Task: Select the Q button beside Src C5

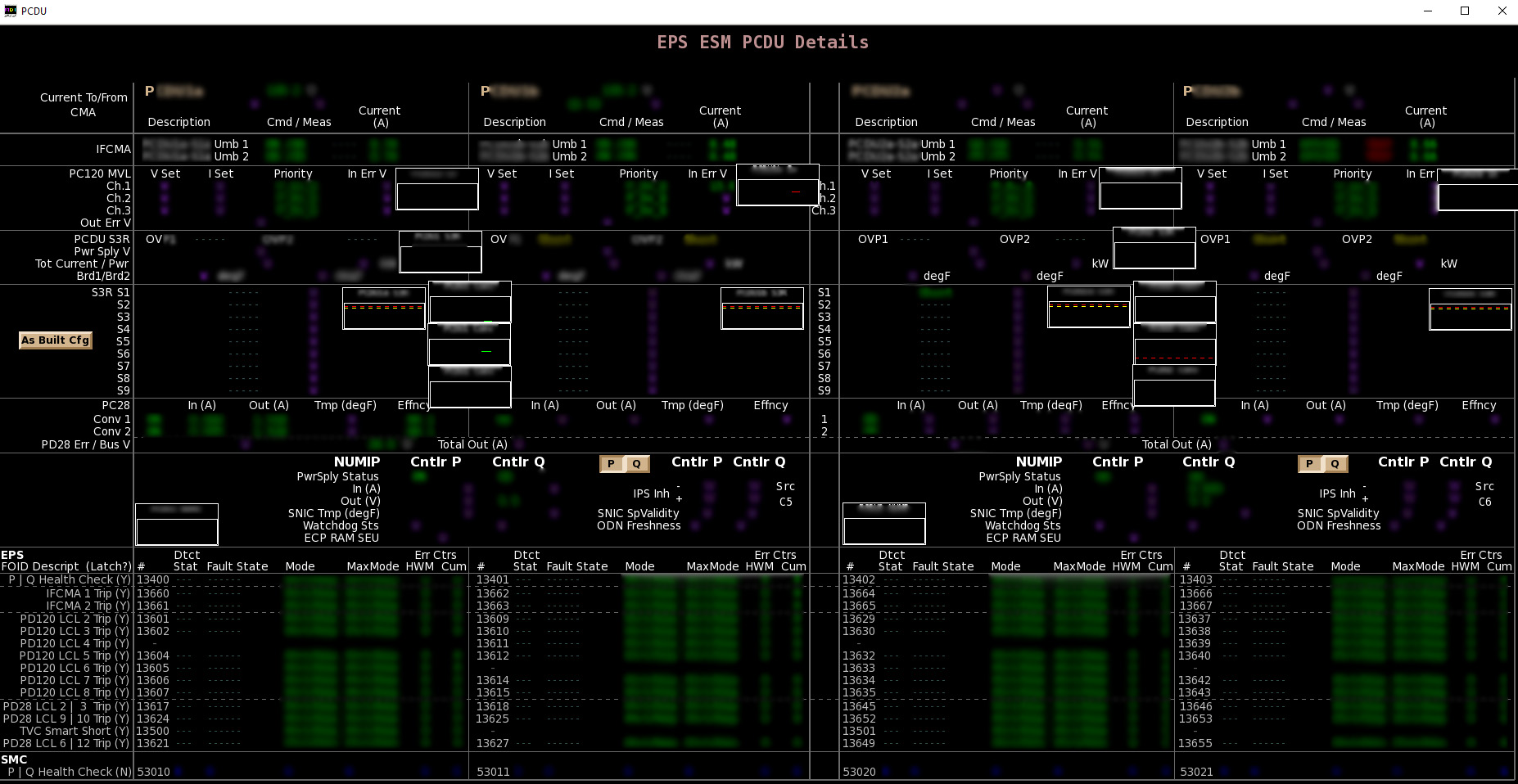Action: click(637, 464)
